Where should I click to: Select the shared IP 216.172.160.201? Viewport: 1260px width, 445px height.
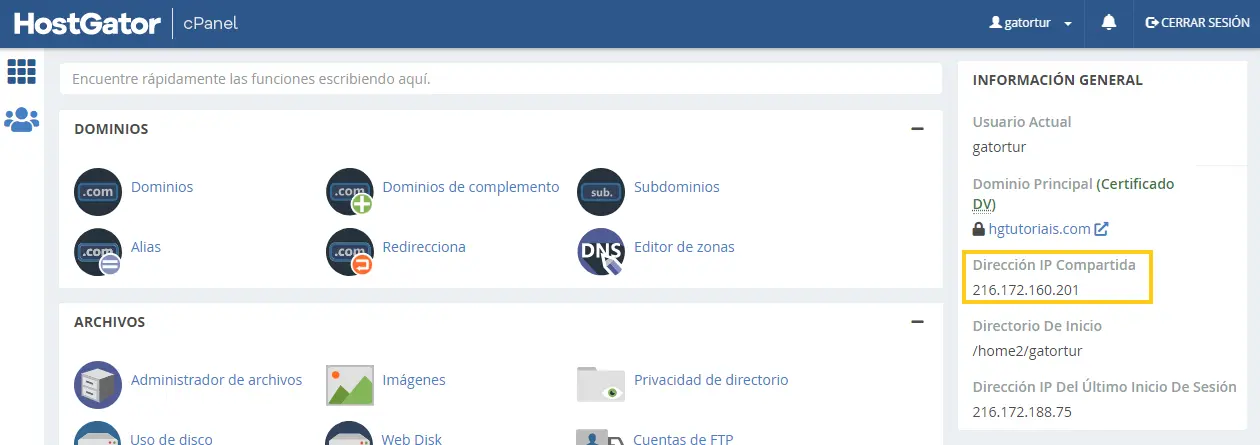point(1026,290)
